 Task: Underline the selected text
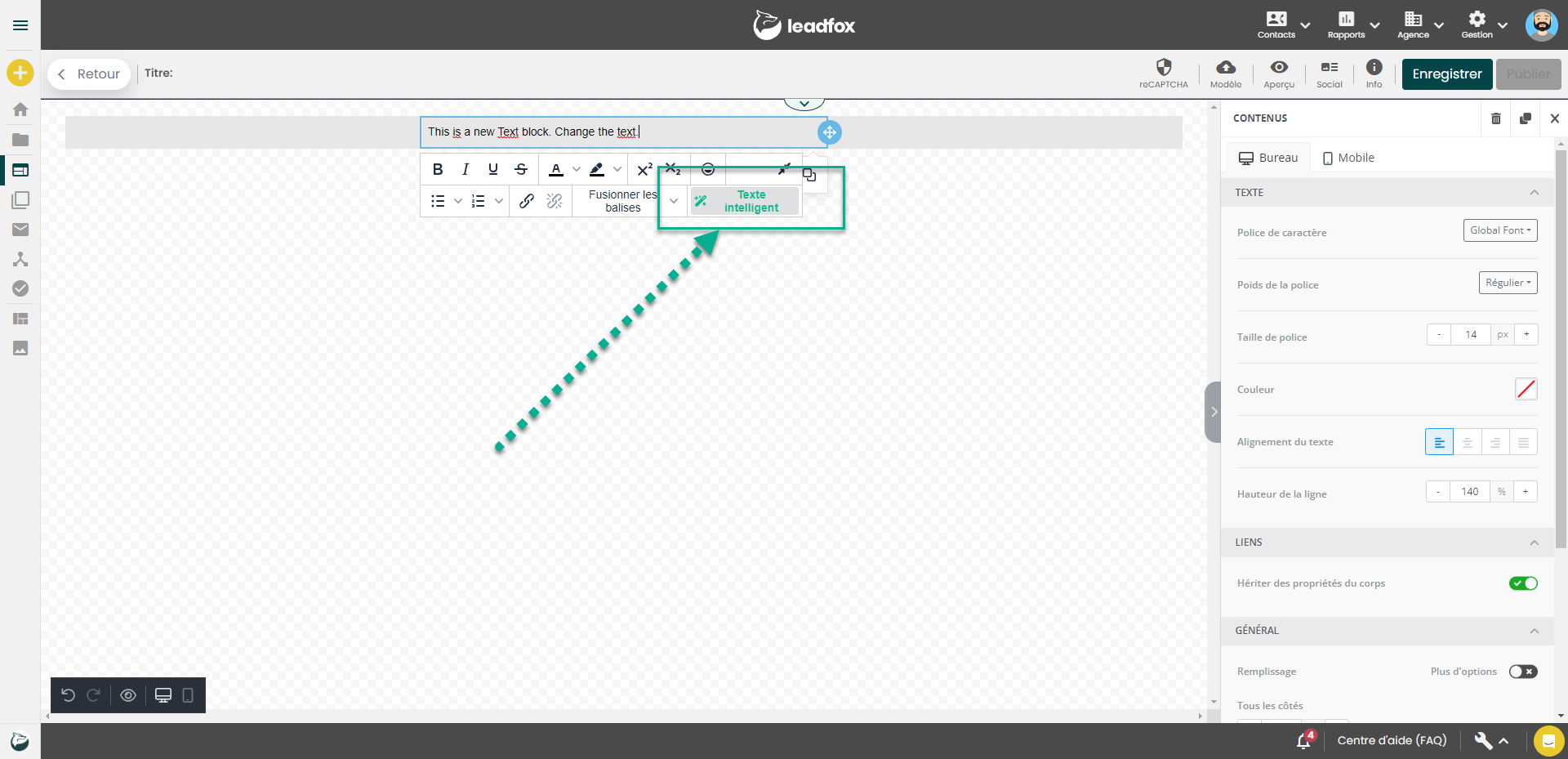coord(493,169)
